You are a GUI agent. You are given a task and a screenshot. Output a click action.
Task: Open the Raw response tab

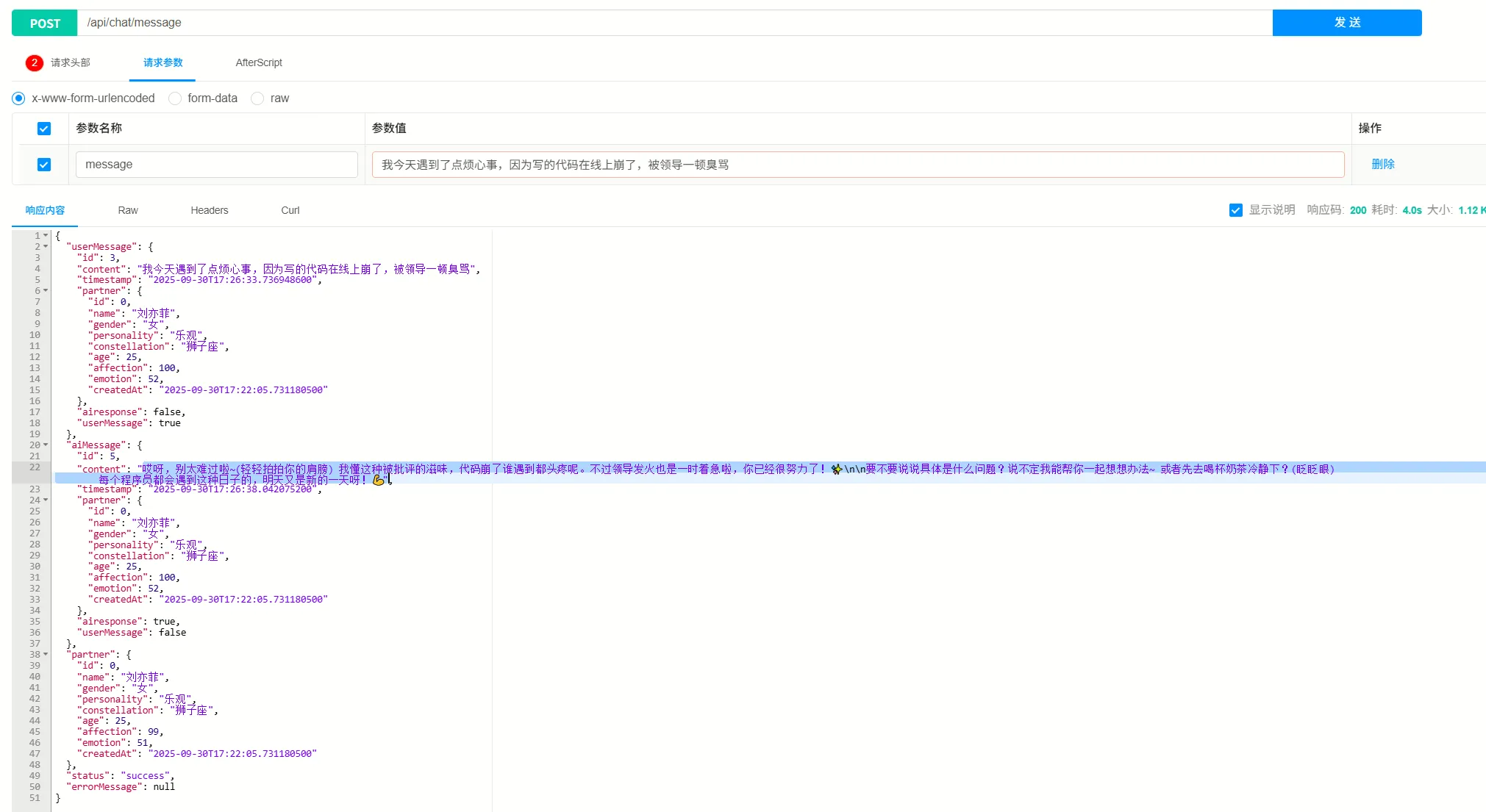[x=128, y=210]
